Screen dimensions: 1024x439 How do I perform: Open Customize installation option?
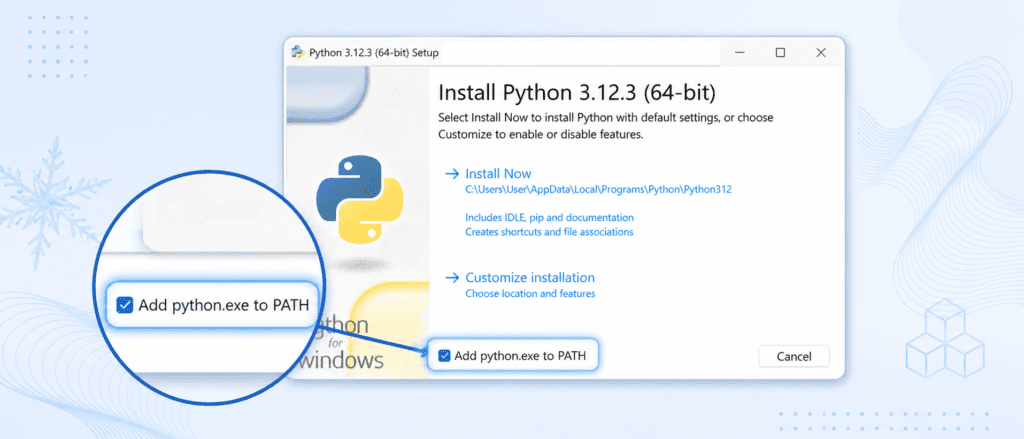[530, 278]
